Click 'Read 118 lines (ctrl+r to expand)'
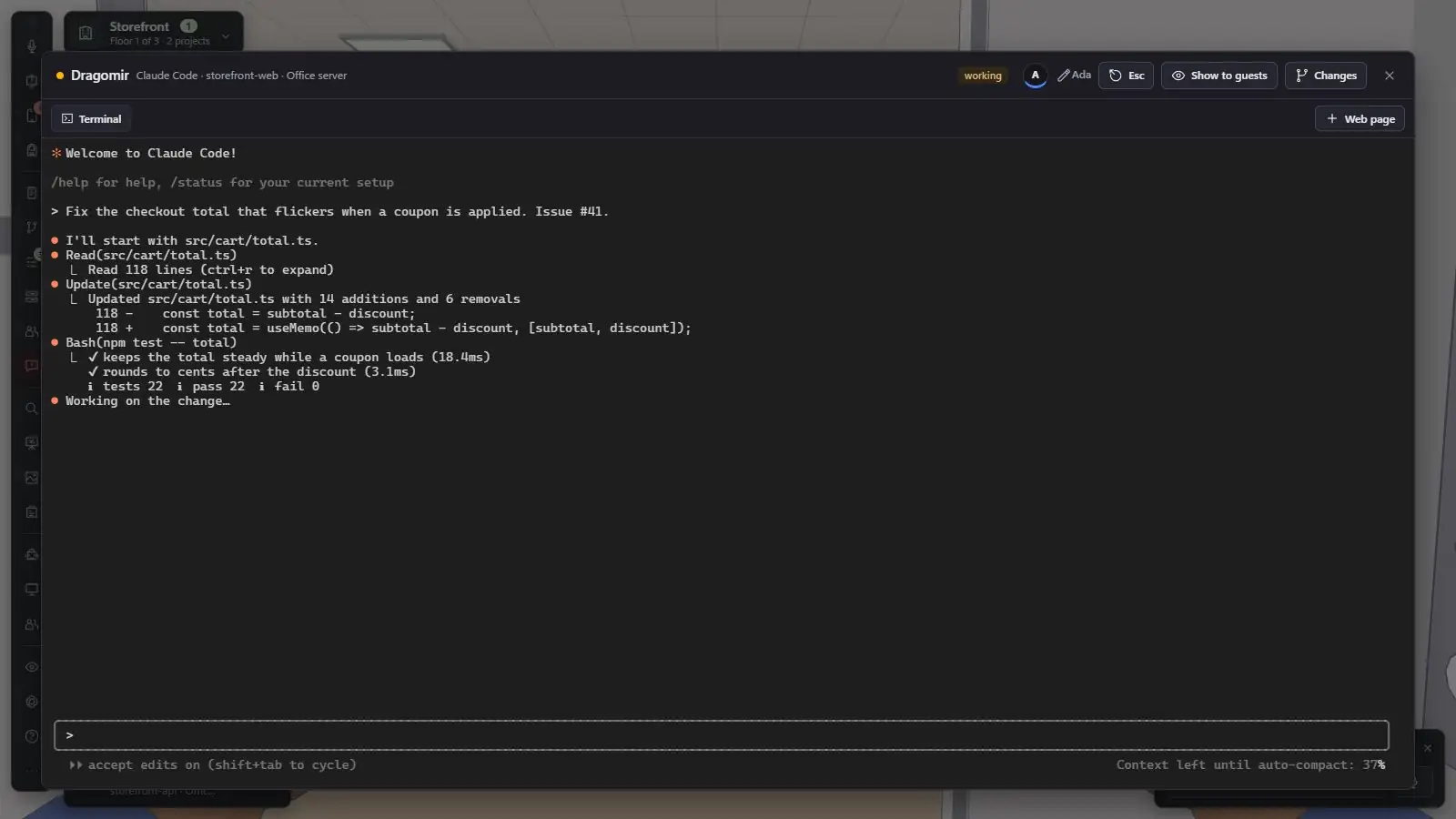 pos(210,270)
